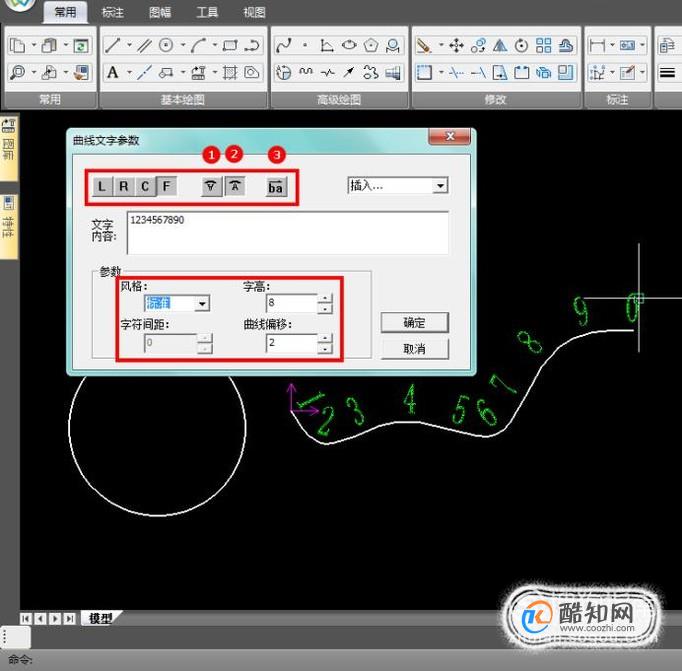682x671 pixels.
Task: Go to last sheet navigation button
Action: [x=69, y=618]
